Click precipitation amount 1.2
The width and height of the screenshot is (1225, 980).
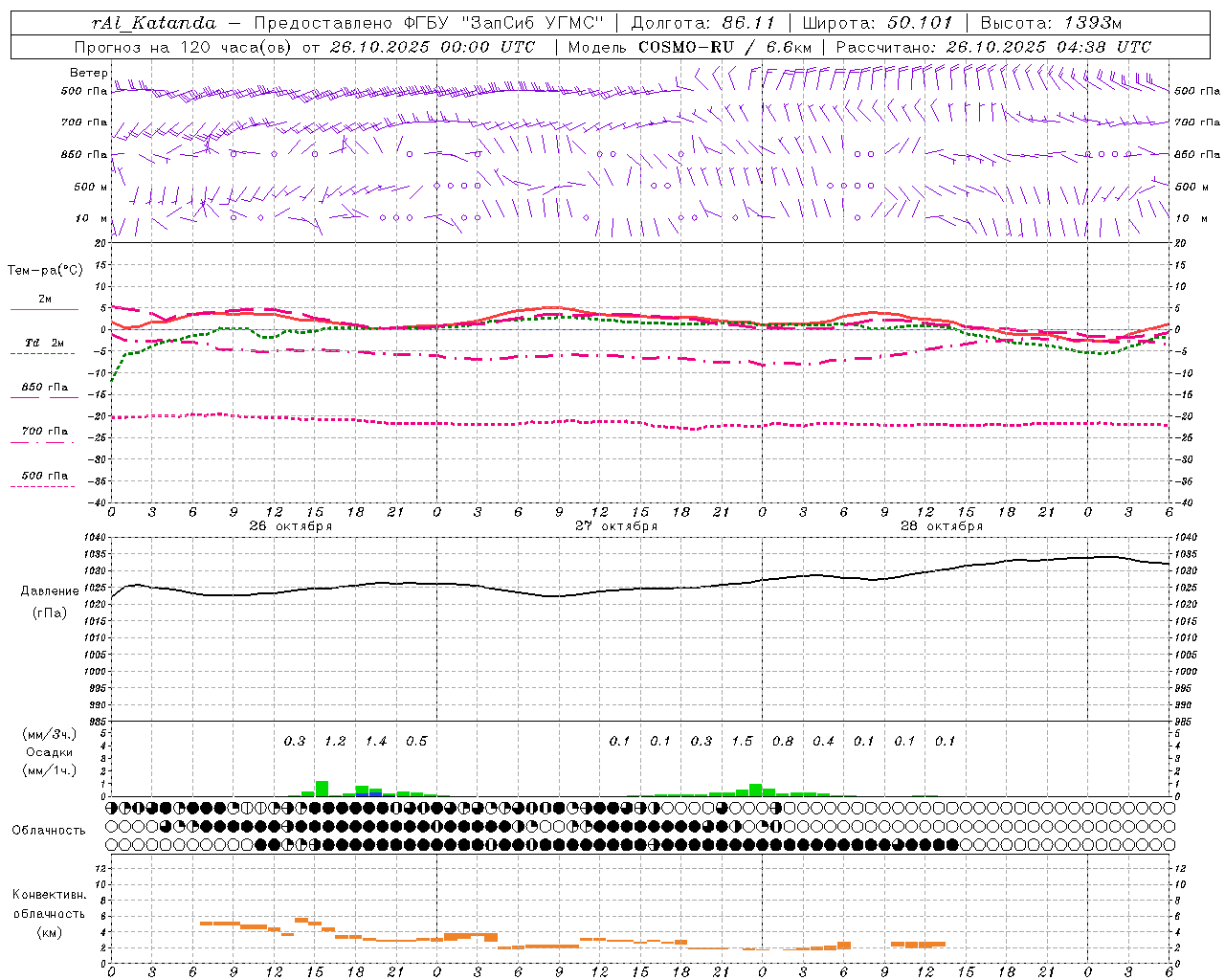click(335, 741)
